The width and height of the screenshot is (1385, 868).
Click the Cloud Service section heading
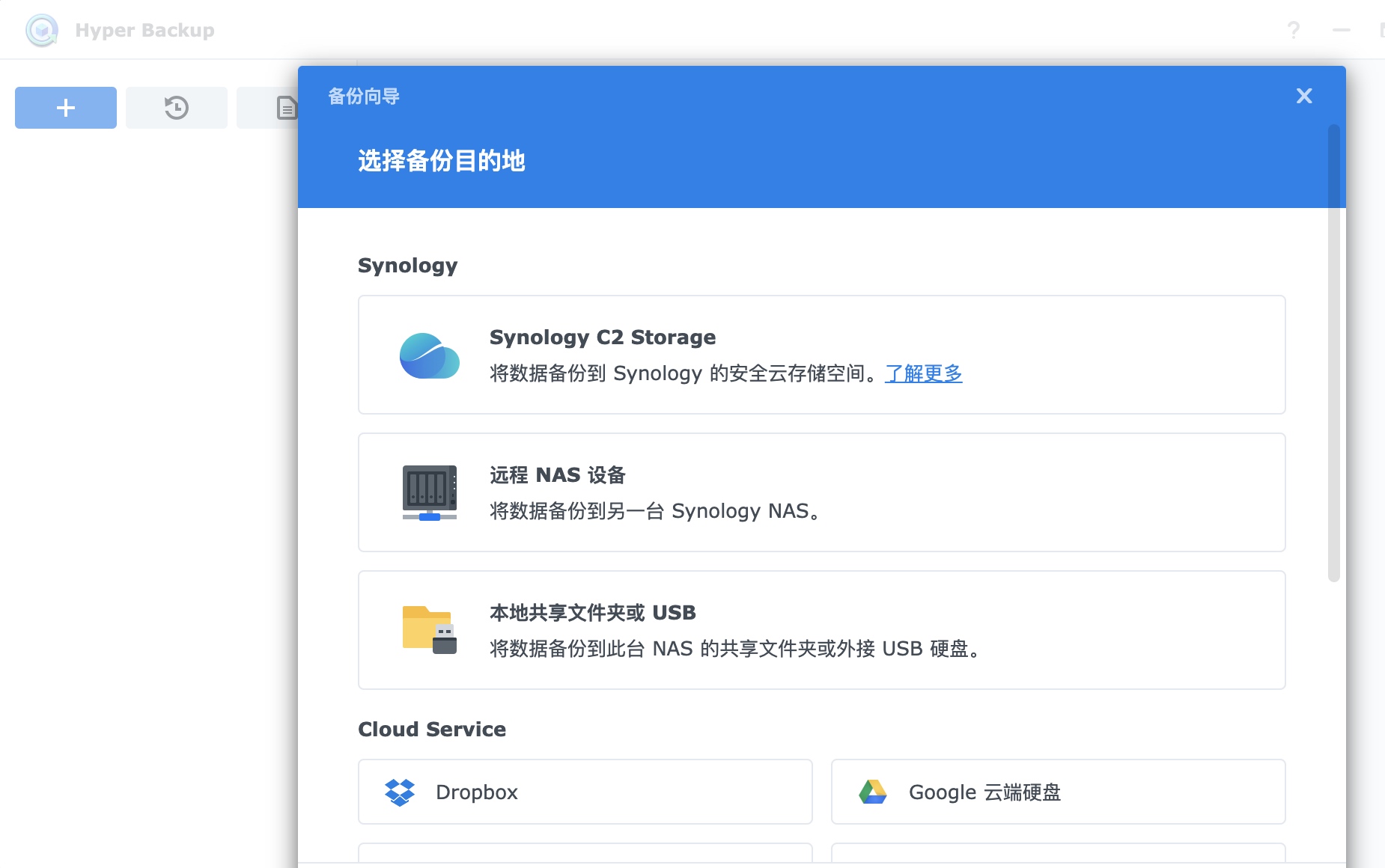[432, 730]
